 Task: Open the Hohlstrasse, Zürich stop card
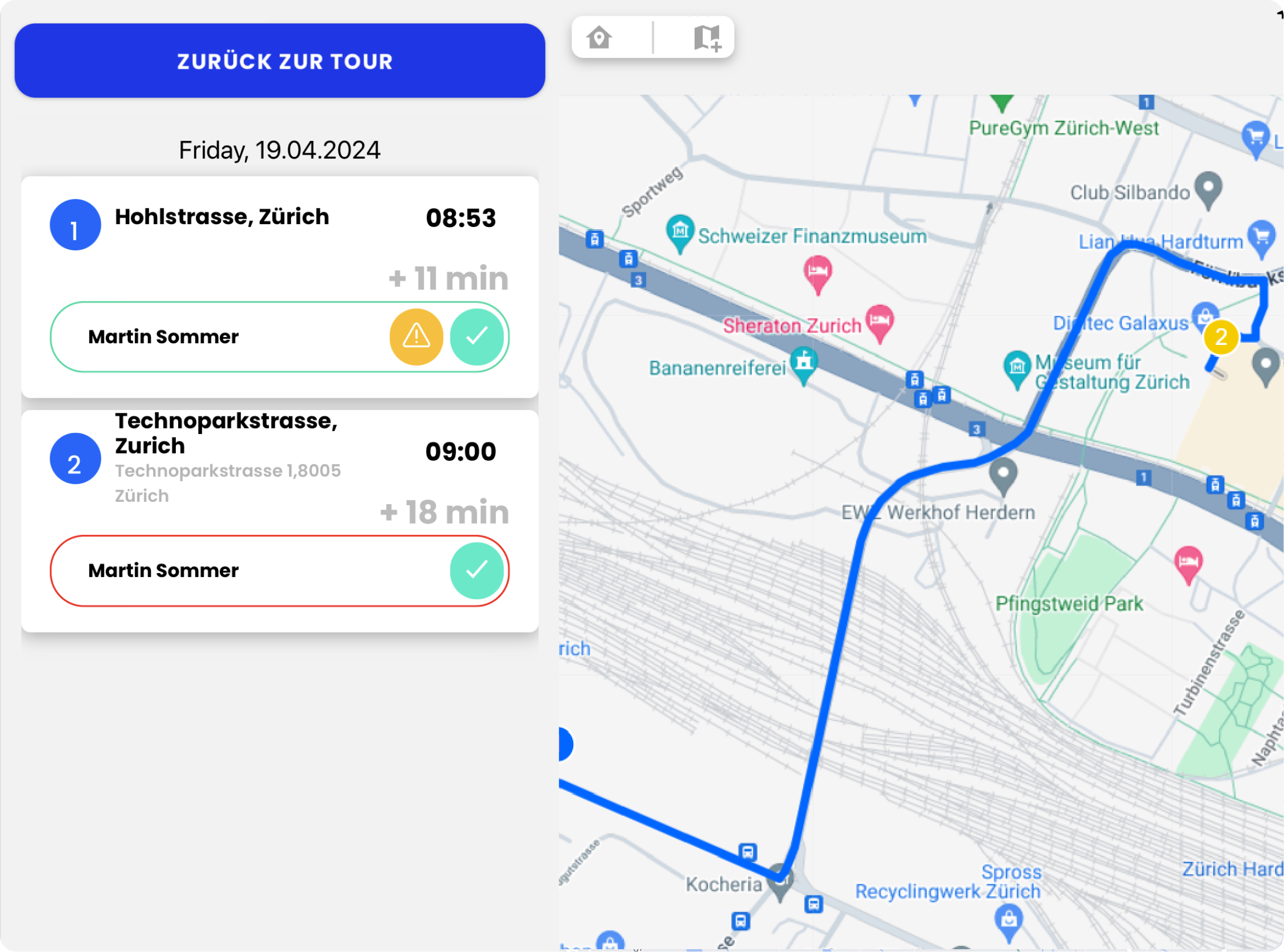coord(222,217)
